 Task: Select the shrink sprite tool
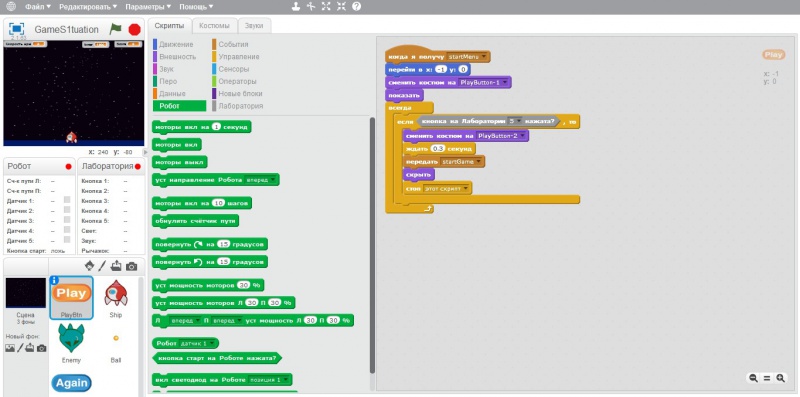341,7
